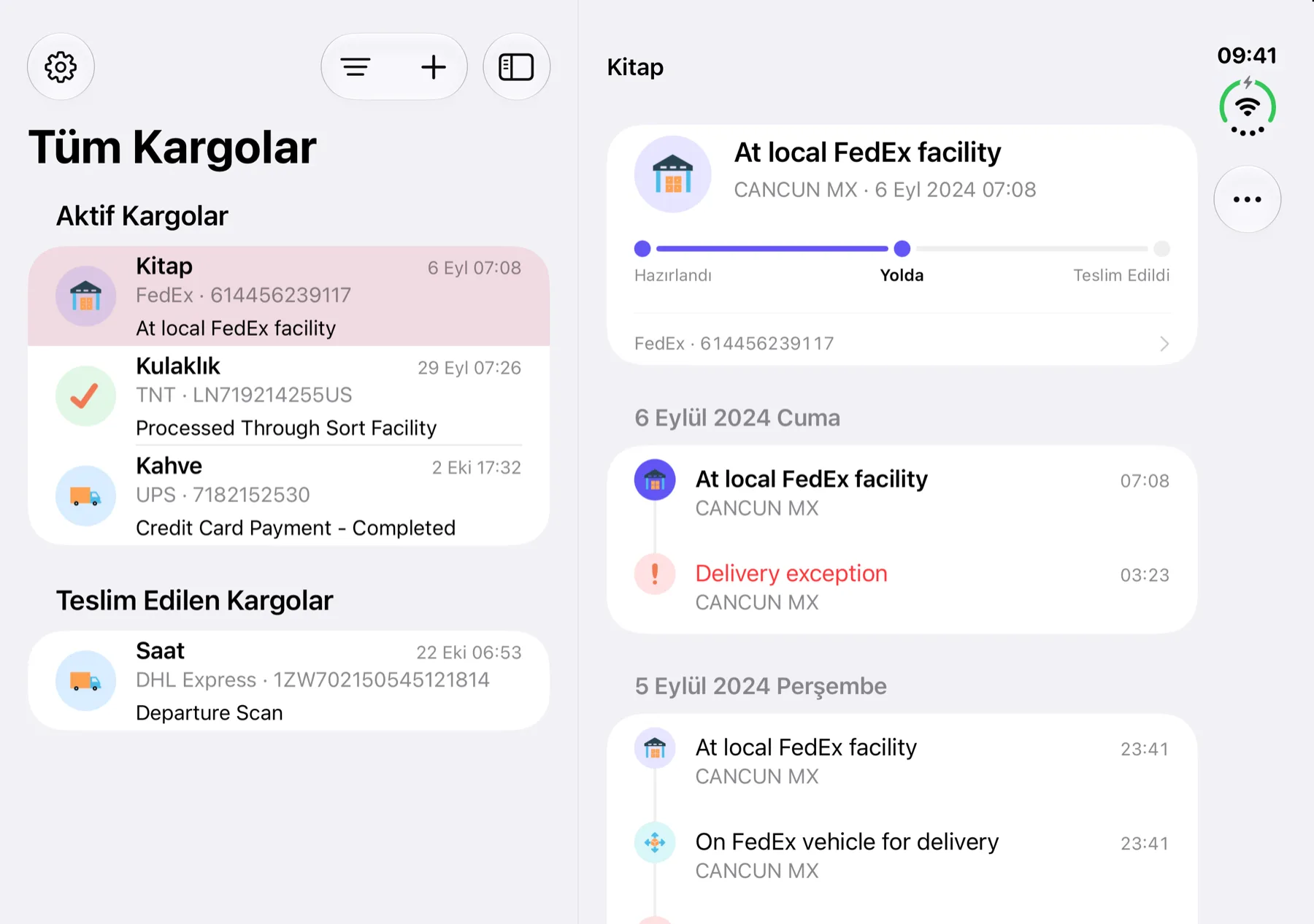Click Credit Card Payment - Completed status text
1314x924 pixels.
point(296,528)
